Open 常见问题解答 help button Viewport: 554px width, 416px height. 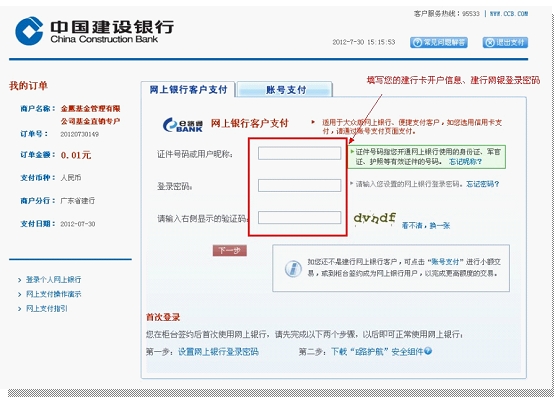tap(439, 42)
